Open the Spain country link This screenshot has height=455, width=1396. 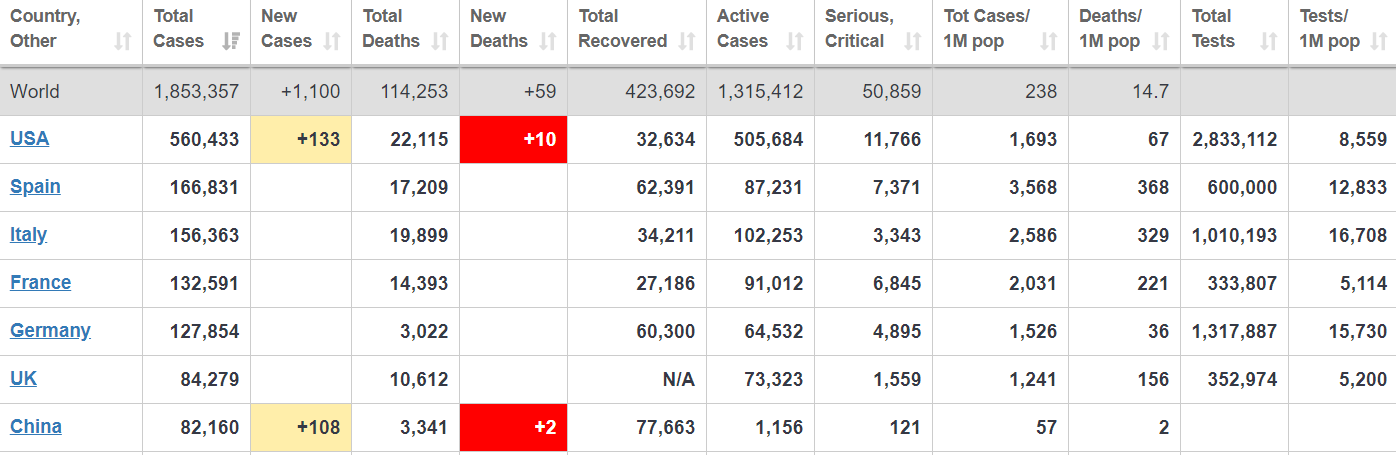click(35, 187)
